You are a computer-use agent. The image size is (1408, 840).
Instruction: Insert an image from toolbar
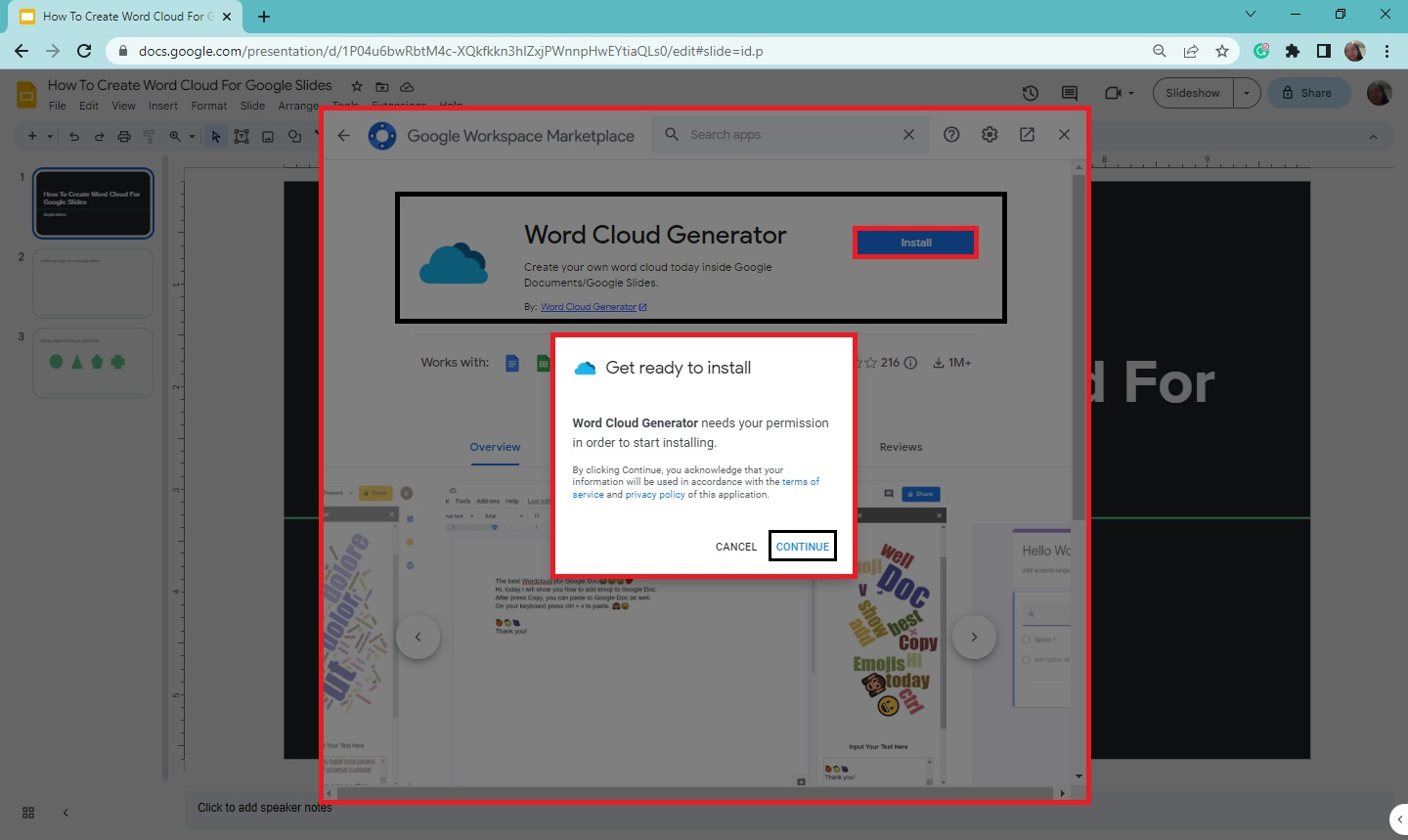[268, 136]
